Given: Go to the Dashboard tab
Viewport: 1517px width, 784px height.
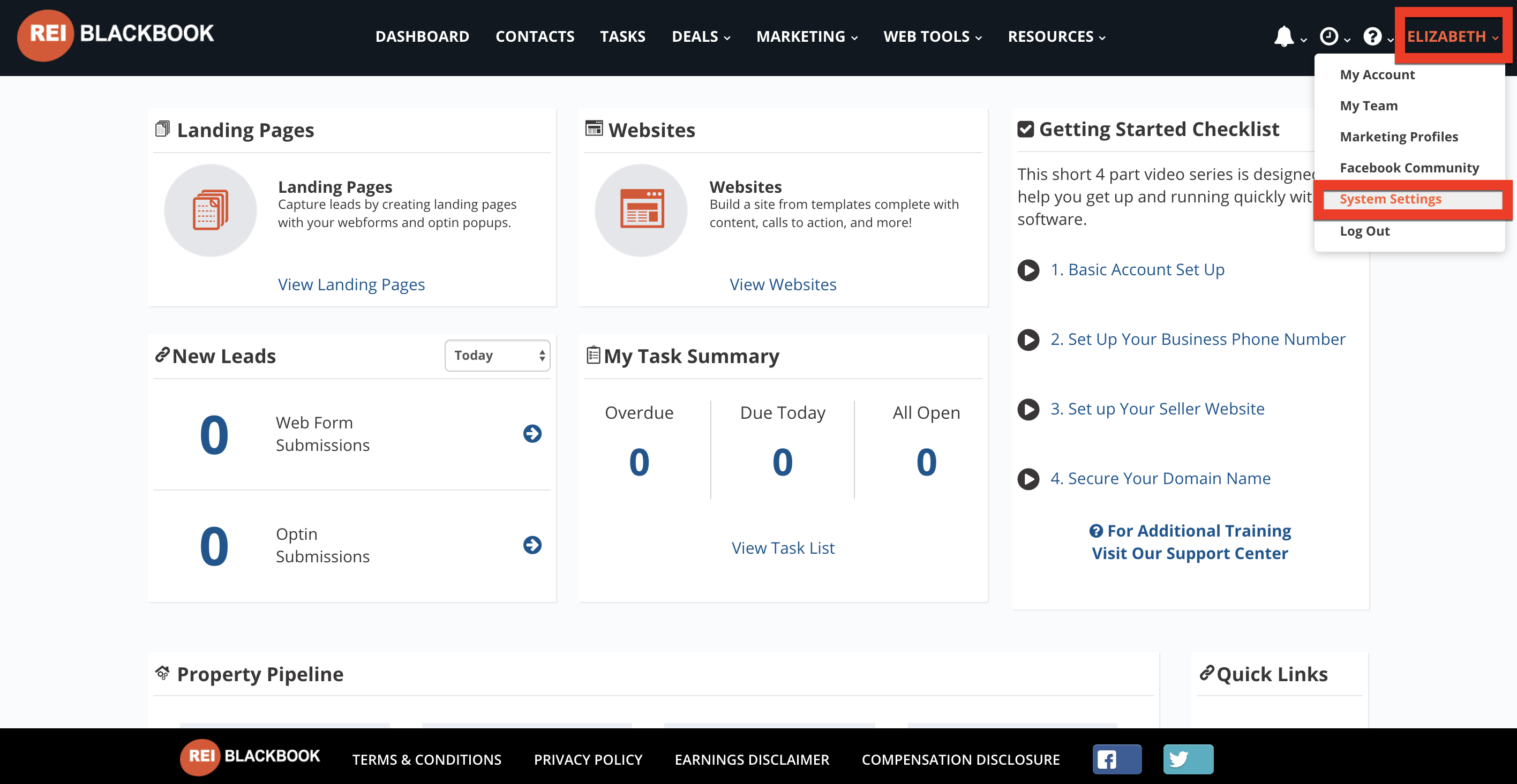Looking at the screenshot, I should (x=422, y=36).
